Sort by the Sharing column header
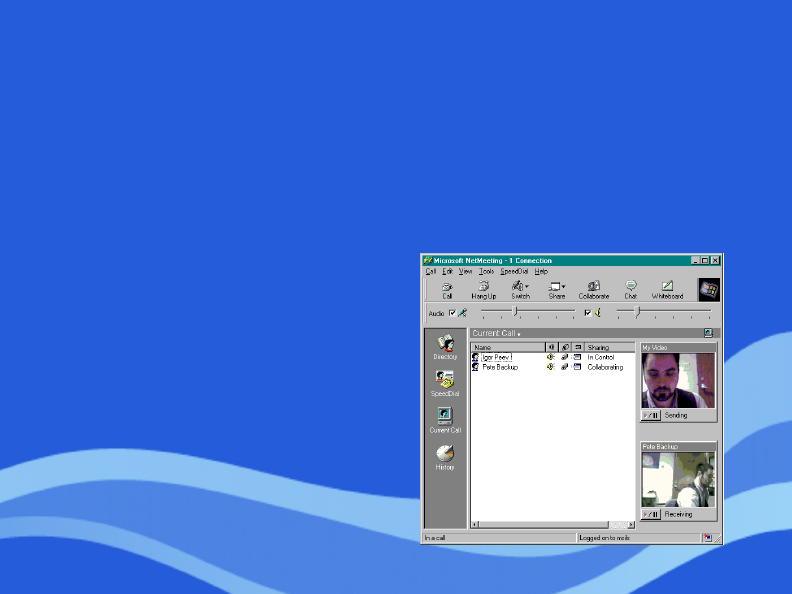The image size is (792, 594). [610, 347]
